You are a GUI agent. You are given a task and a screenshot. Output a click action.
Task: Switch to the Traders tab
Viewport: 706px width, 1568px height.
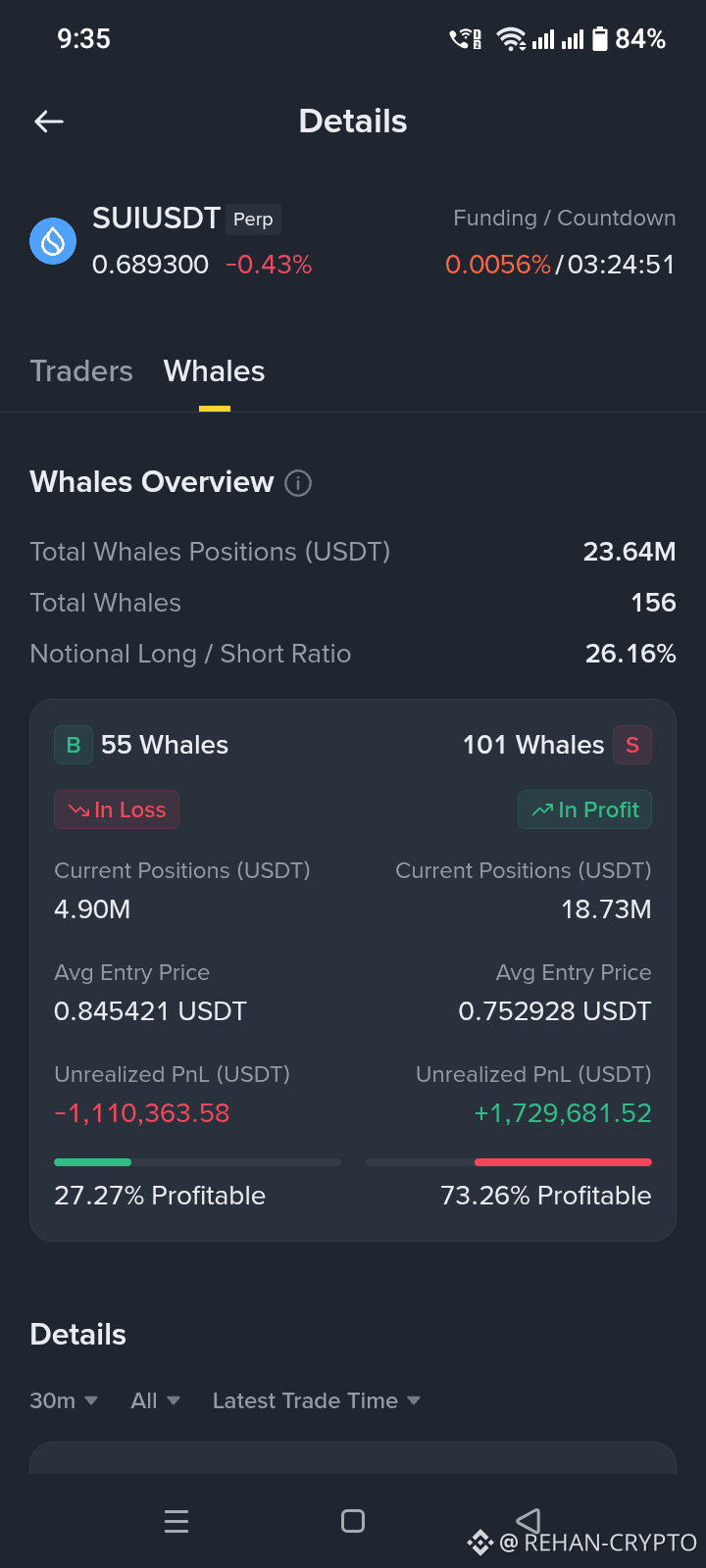coord(81,371)
